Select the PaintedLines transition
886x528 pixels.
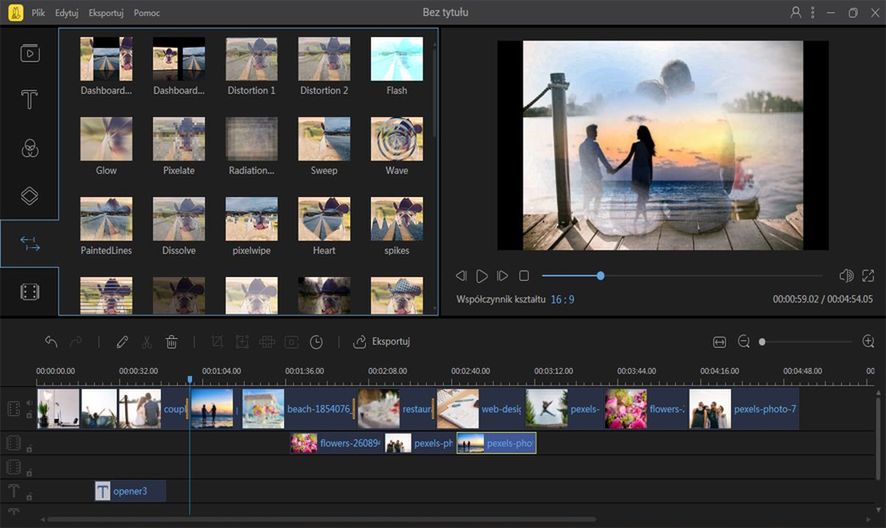coord(106,227)
